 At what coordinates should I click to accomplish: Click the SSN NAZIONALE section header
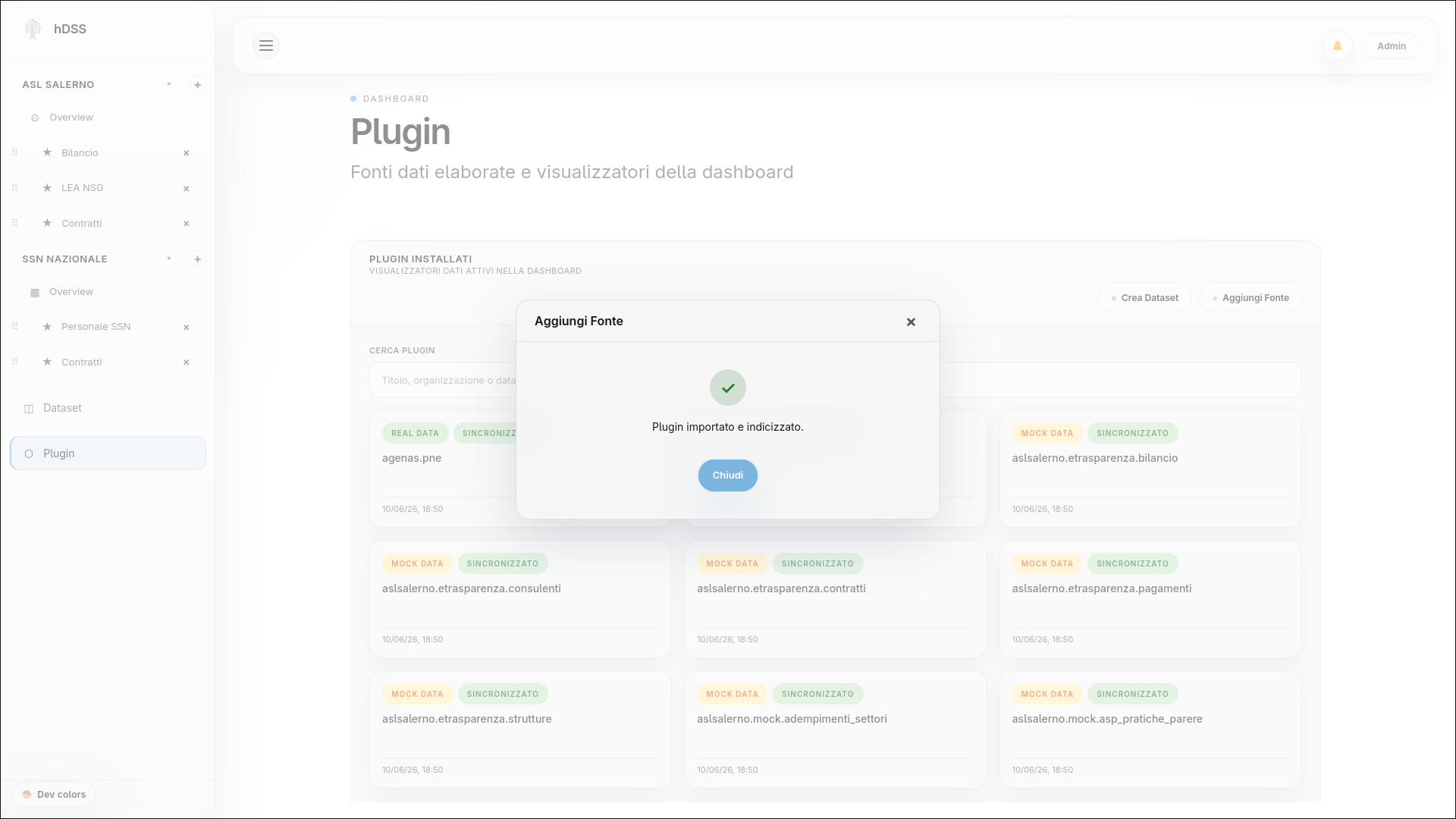pos(64,259)
